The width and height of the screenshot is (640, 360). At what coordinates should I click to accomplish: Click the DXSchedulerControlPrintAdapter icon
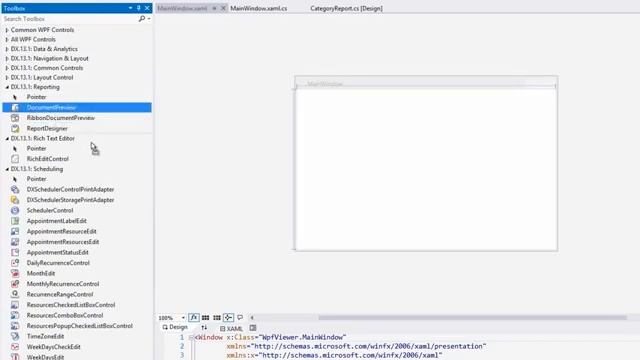(15, 189)
